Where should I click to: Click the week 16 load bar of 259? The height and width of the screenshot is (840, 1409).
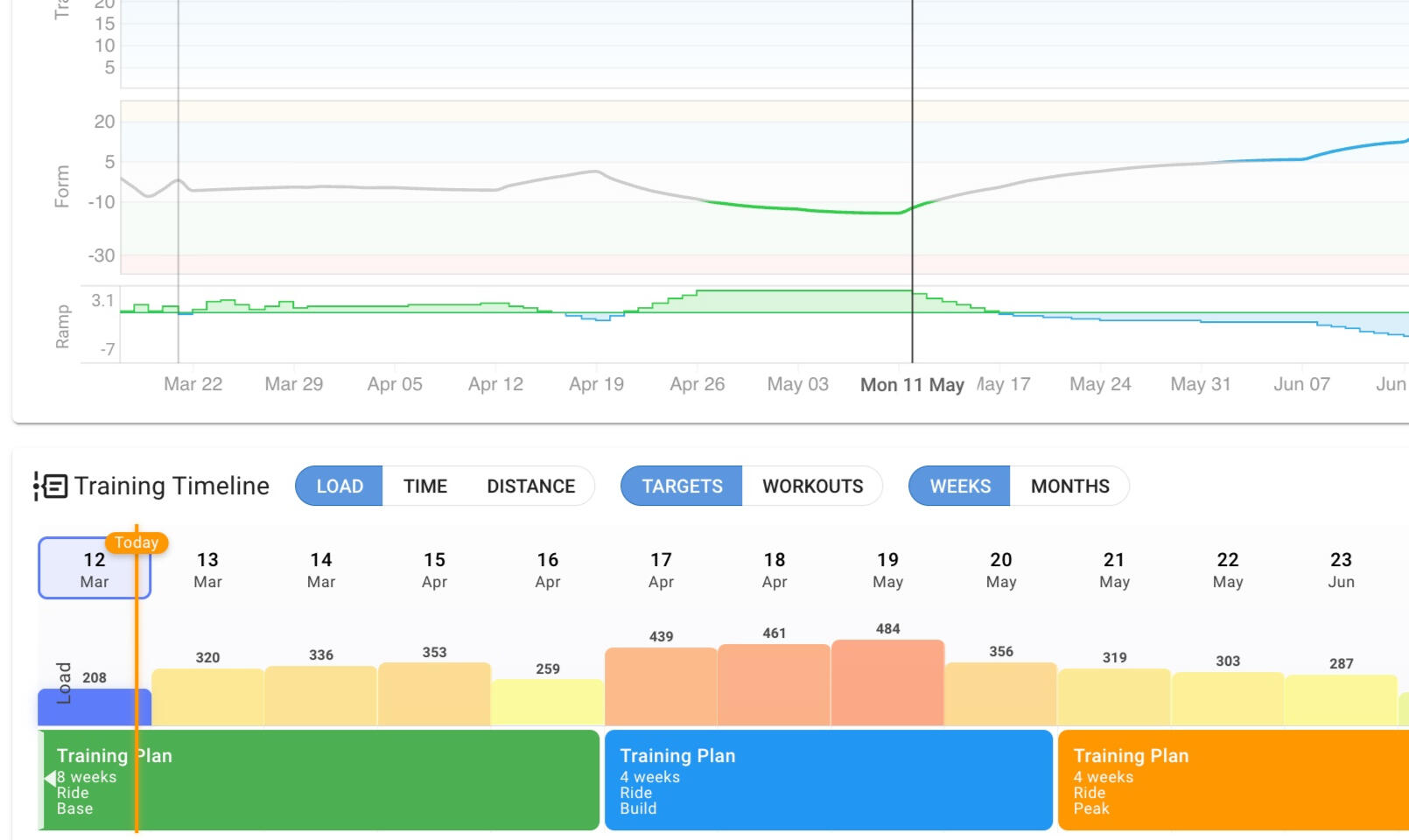(x=548, y=702)
